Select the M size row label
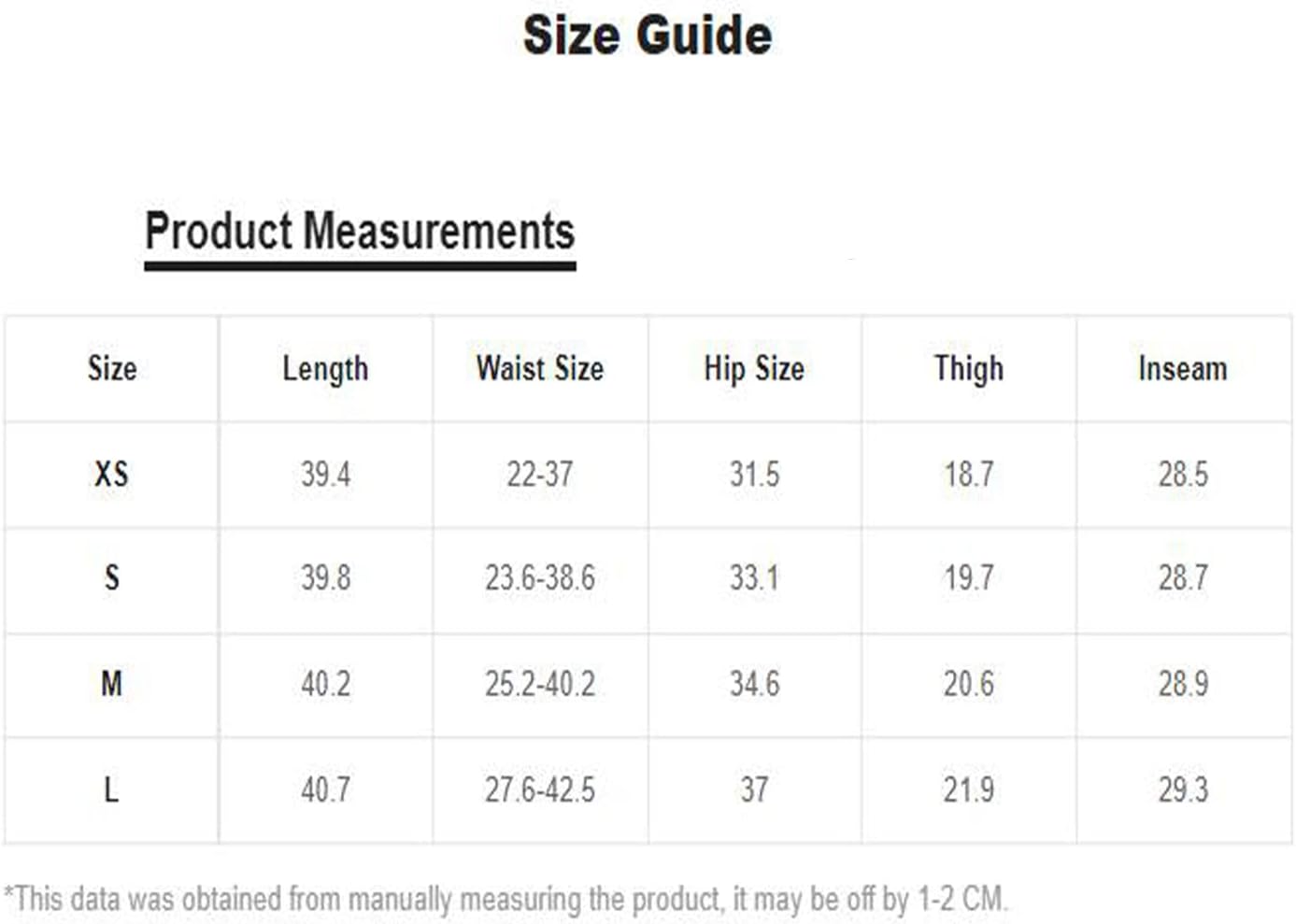Screen dimensions: 1296x924 (x=112, y=684)
